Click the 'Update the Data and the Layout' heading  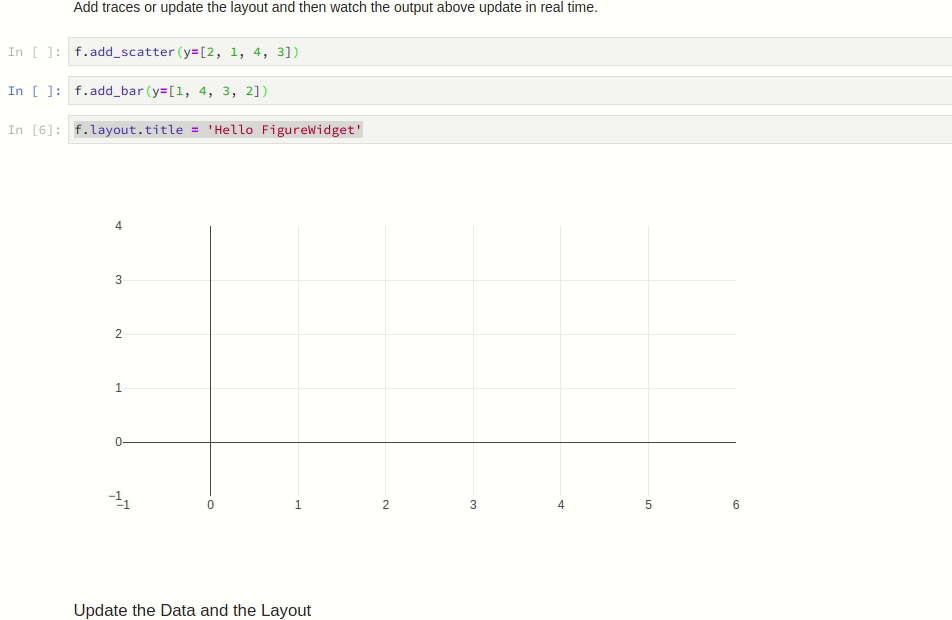pyautogui.click(x=191, y=610)
